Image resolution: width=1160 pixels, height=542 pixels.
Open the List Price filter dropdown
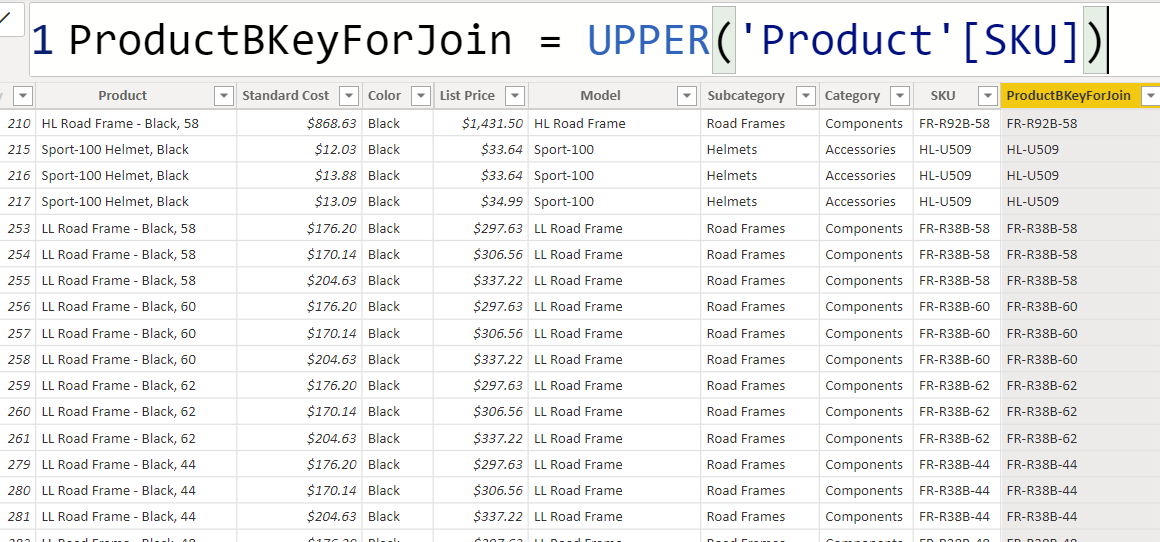515,96
